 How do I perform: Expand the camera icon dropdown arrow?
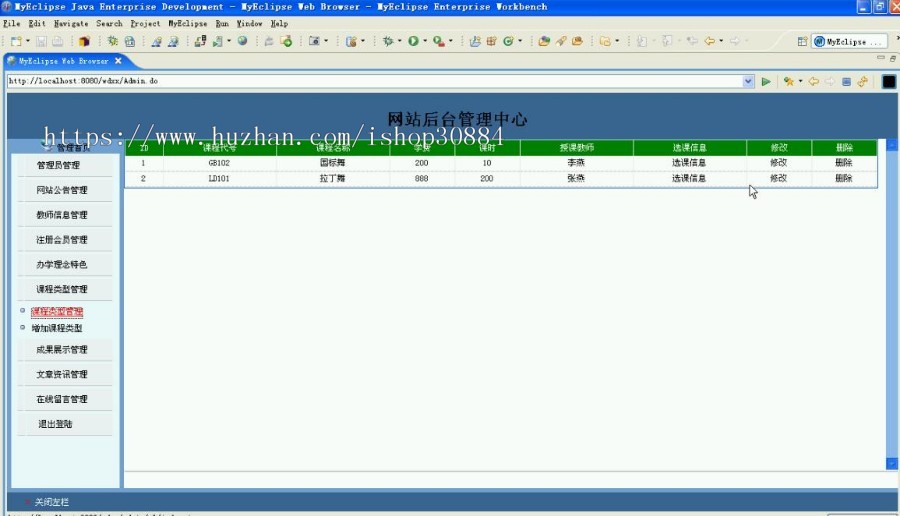(326, 41)
